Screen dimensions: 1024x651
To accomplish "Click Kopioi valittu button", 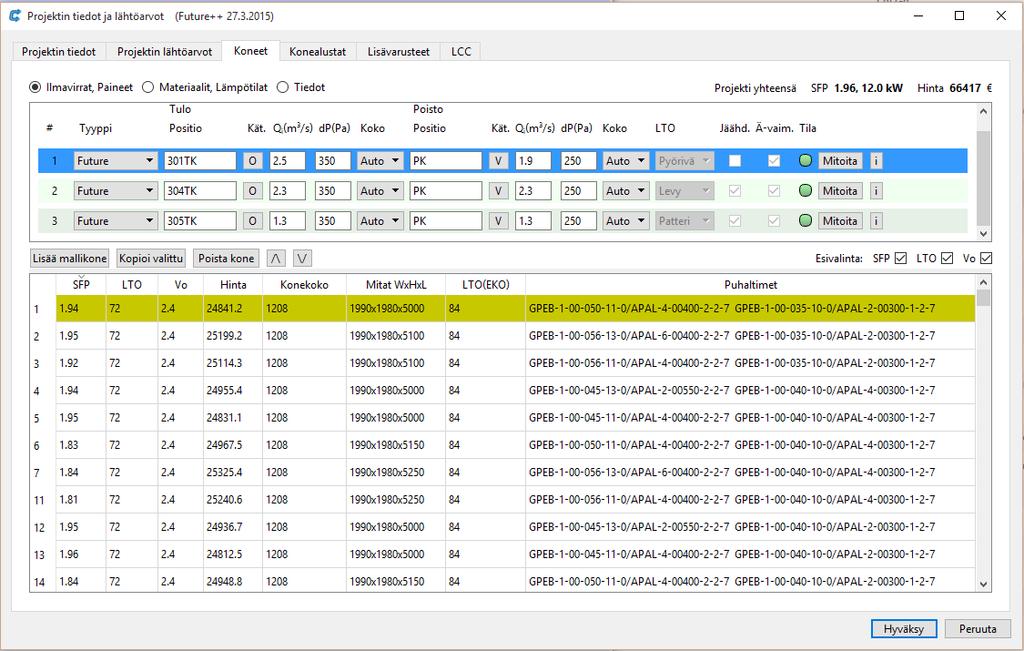I will coord(151,259).
